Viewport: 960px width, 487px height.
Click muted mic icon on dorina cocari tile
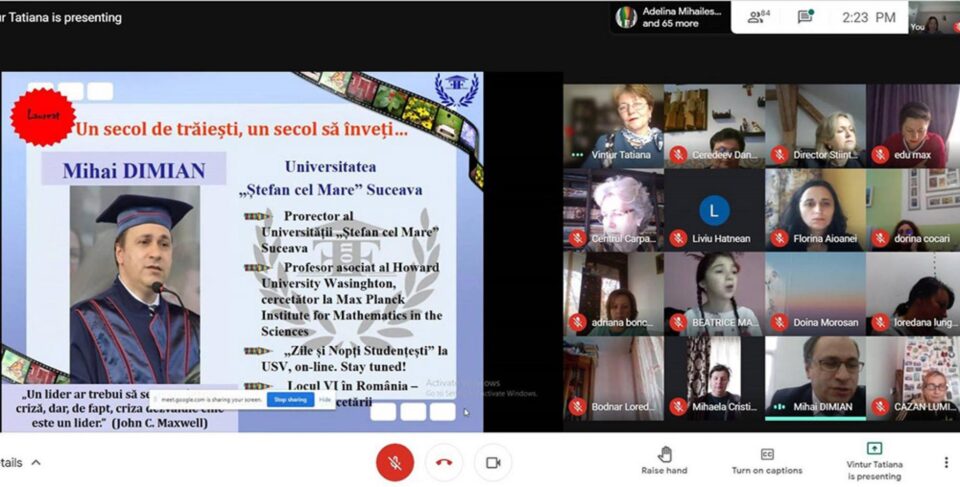click(x=880, y=238)
